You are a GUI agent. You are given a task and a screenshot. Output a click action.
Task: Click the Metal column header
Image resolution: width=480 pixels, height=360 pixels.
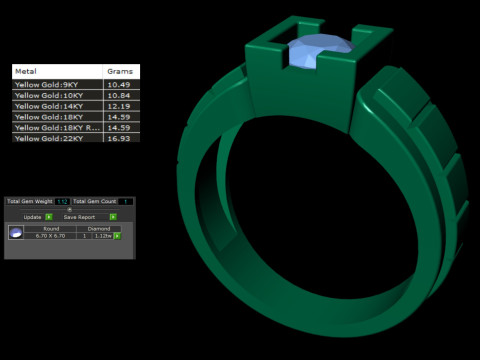57,71
